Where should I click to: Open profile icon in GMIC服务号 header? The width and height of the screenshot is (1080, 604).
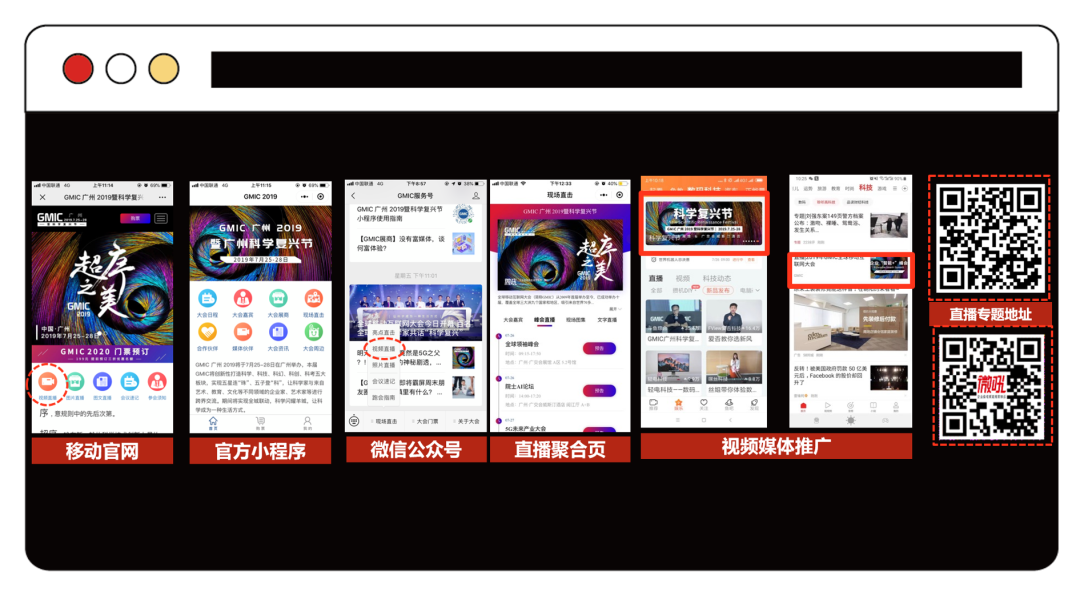475,196
